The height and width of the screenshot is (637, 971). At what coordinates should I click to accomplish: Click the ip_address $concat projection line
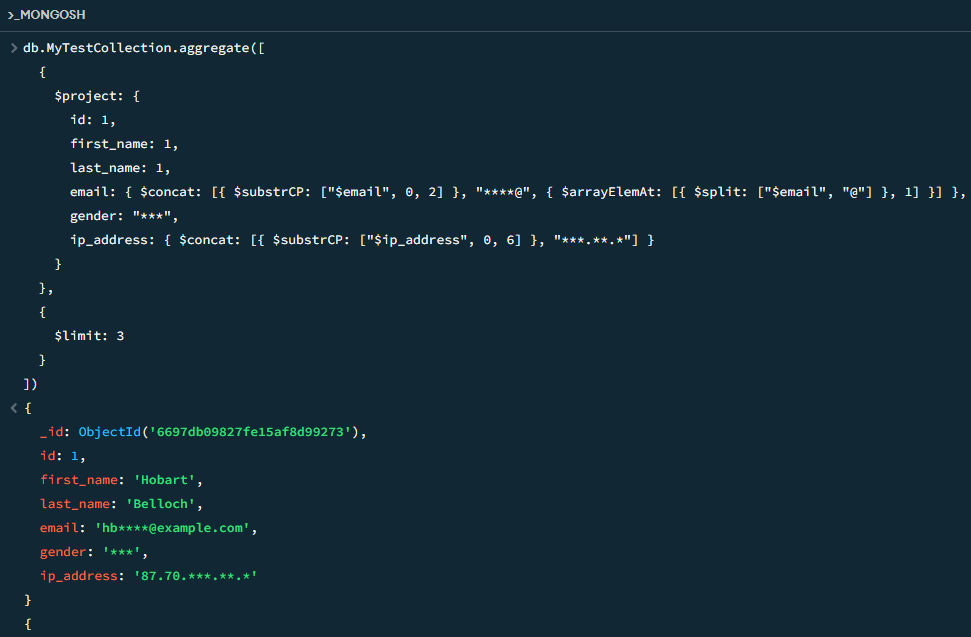(x=362, y=240)
